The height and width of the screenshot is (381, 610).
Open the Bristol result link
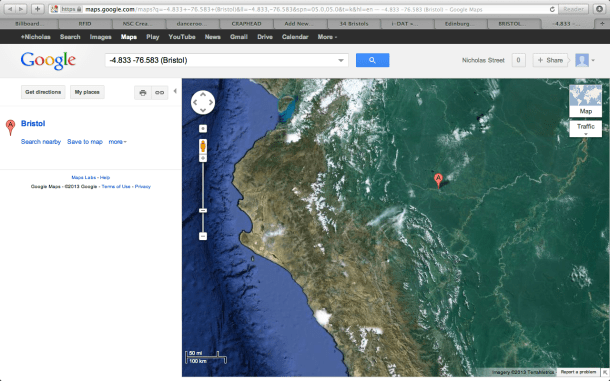pos(33,123)
